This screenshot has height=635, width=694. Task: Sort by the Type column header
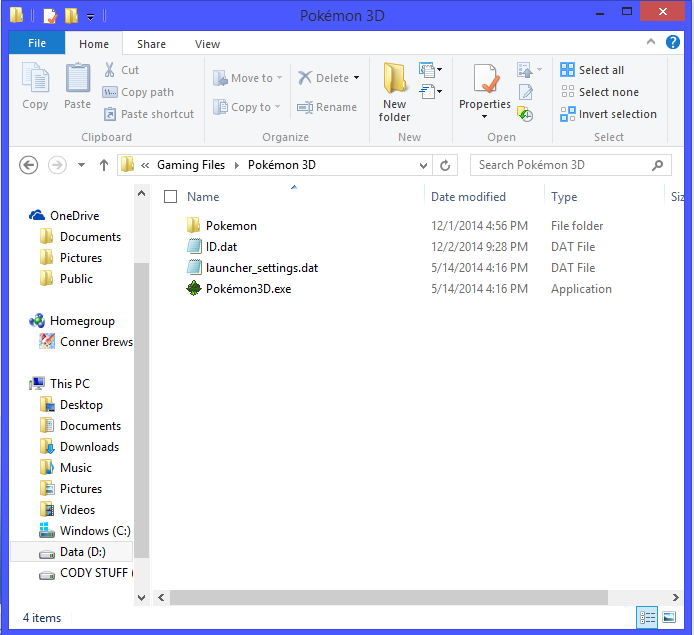(x=564, y=196)
